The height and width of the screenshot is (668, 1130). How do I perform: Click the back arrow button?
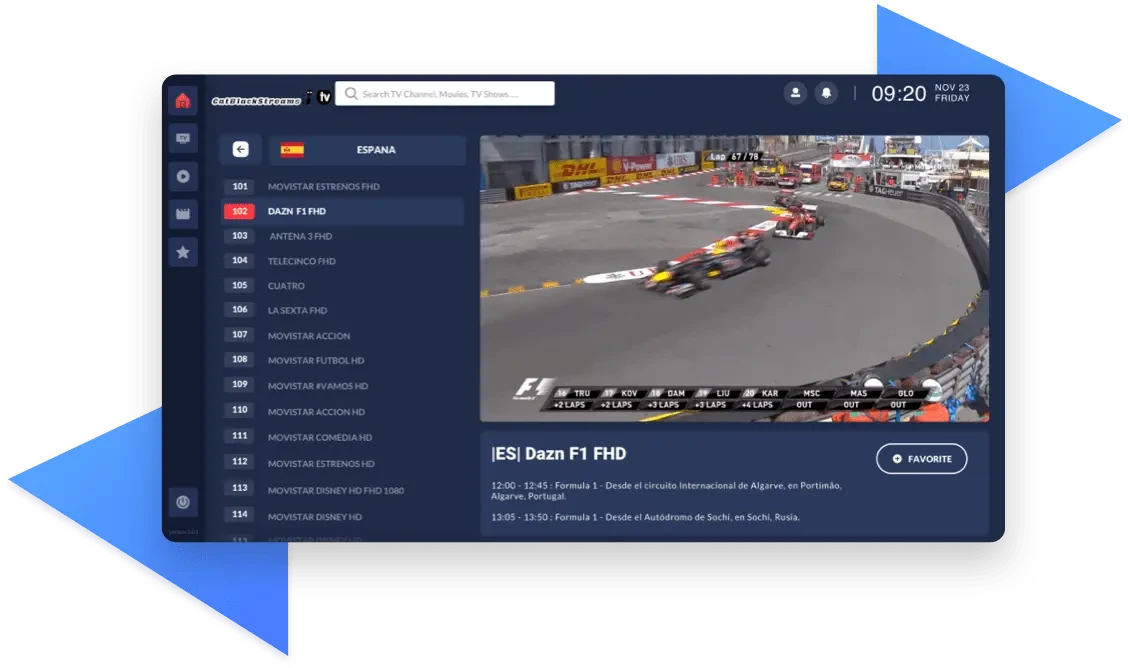click(240, 150)
